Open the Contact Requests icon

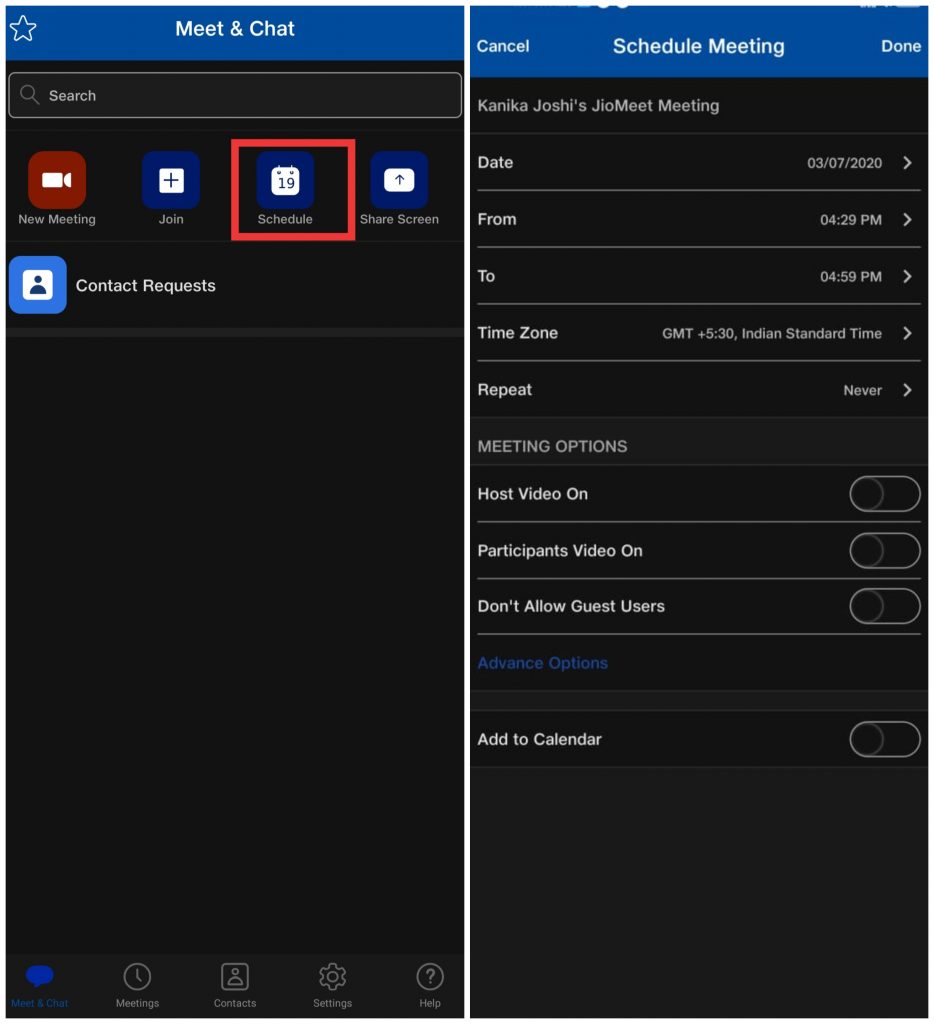point(38,285)
